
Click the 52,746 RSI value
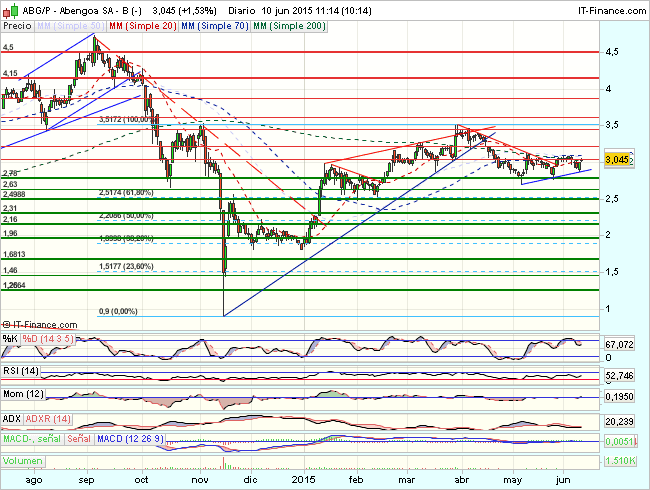(x=619, y=376)
